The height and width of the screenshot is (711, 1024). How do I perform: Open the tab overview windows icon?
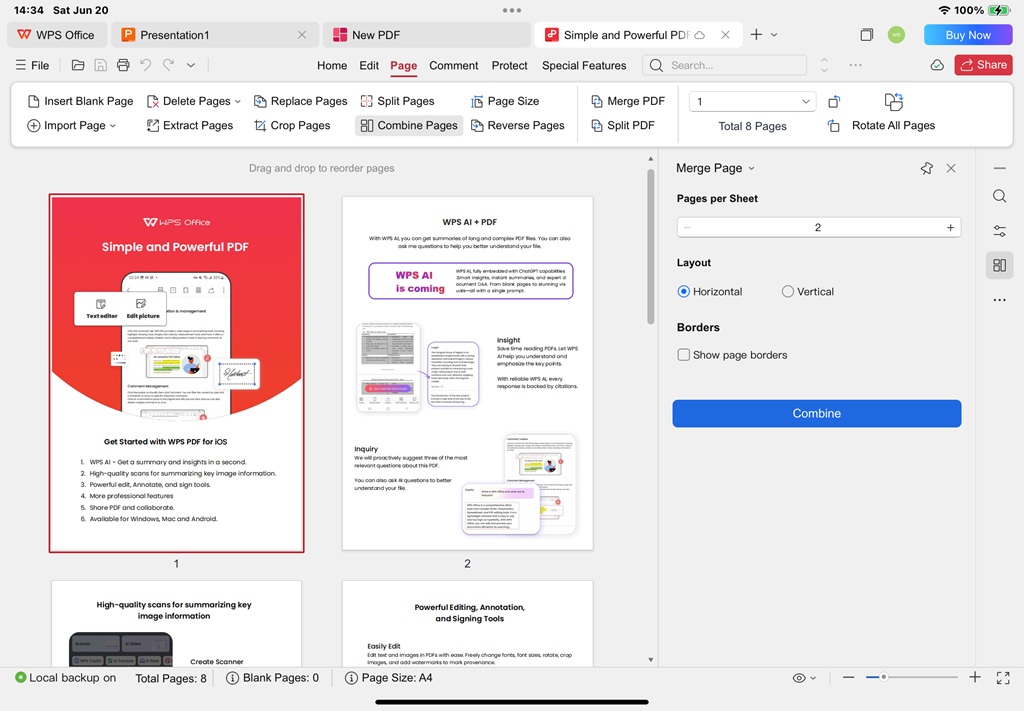tap(867, 35)
